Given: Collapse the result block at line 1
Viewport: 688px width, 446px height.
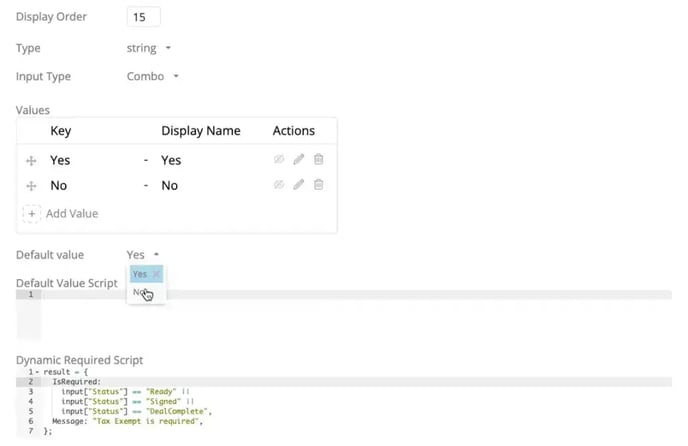Looking at the screenshot, I should [x=36, y=372].
